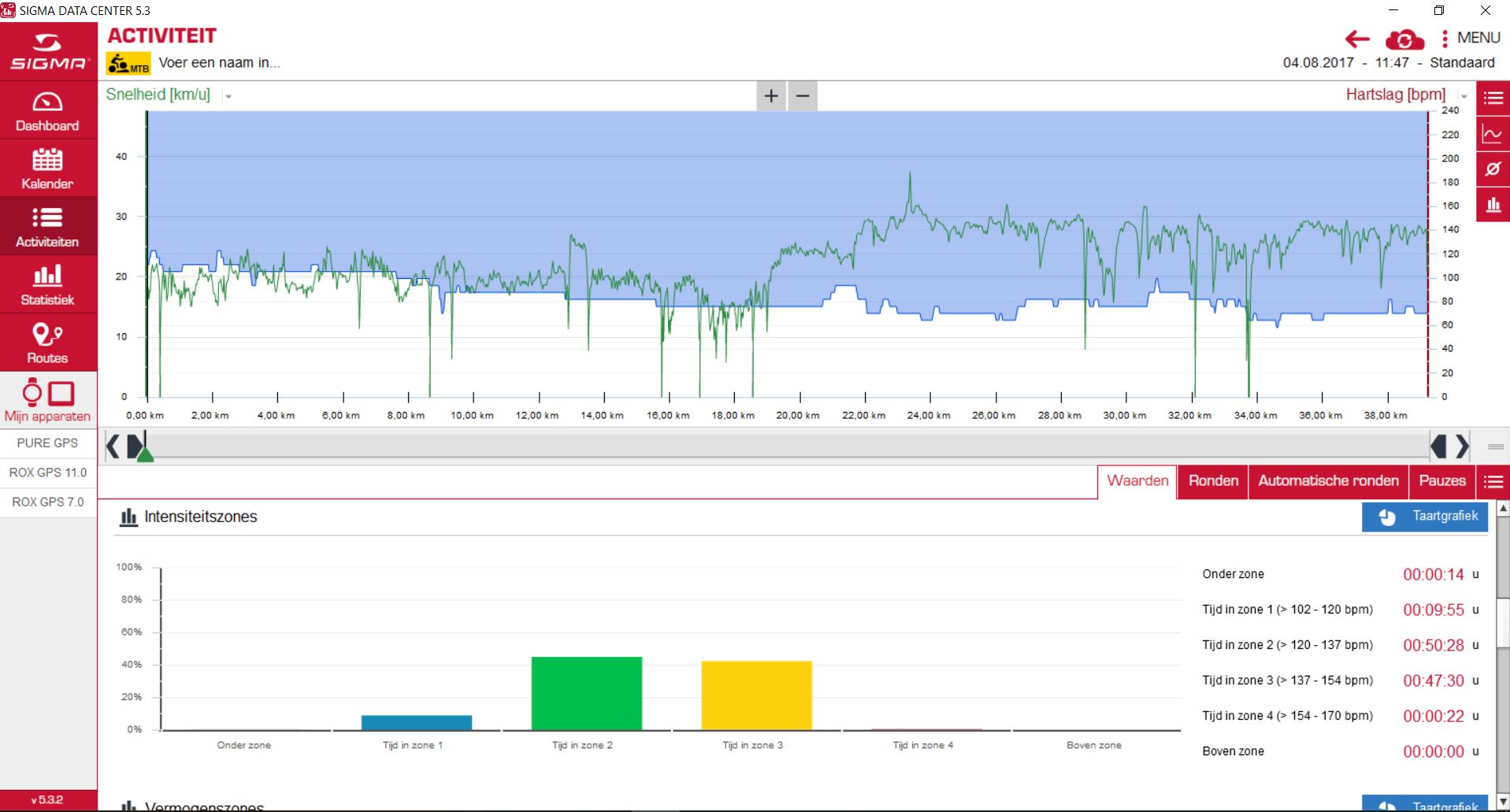Open the Kalender view
Viewport: 1510px width, 812px height.
pyautogui.click(x=47, y=169)
